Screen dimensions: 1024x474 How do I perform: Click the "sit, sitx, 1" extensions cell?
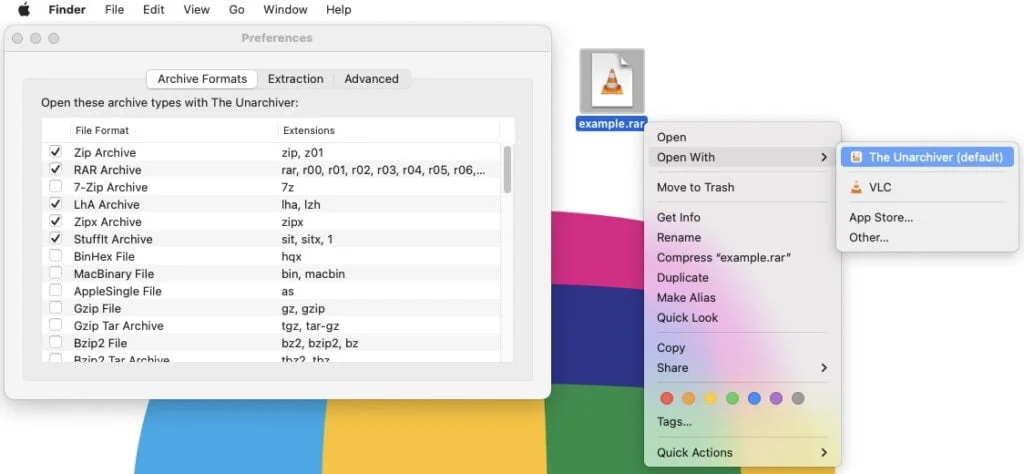[x=307, y=239]
